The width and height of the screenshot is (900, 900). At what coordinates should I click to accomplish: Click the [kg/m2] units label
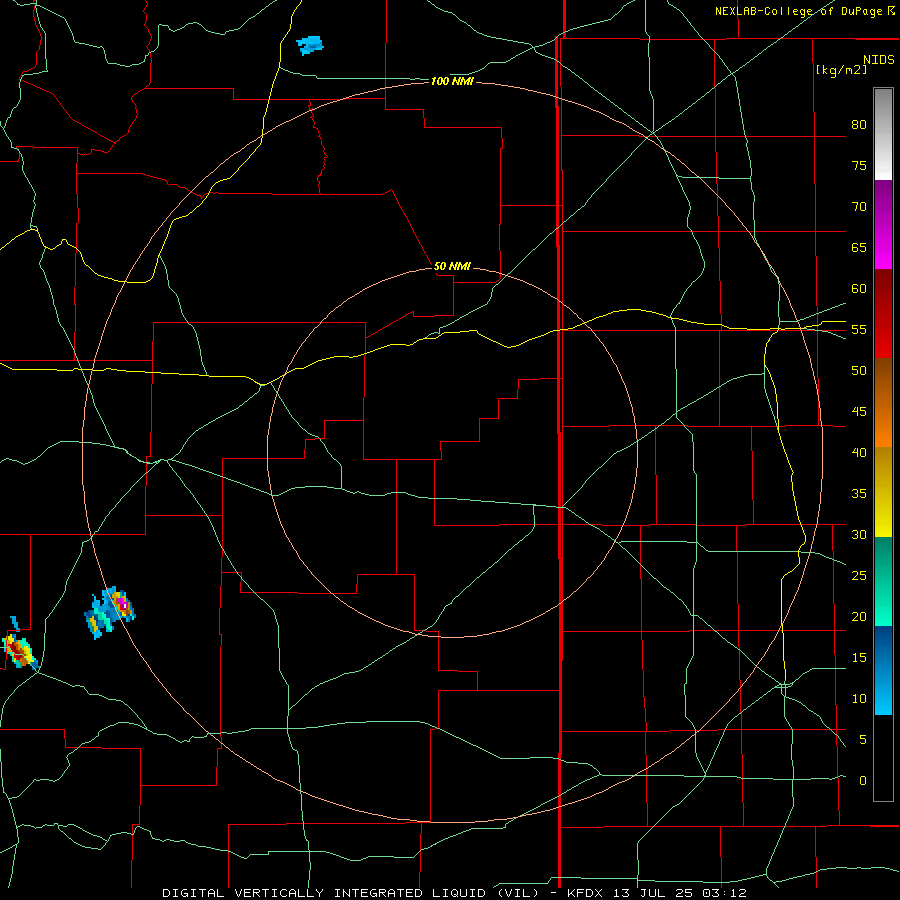coord(841,70)
